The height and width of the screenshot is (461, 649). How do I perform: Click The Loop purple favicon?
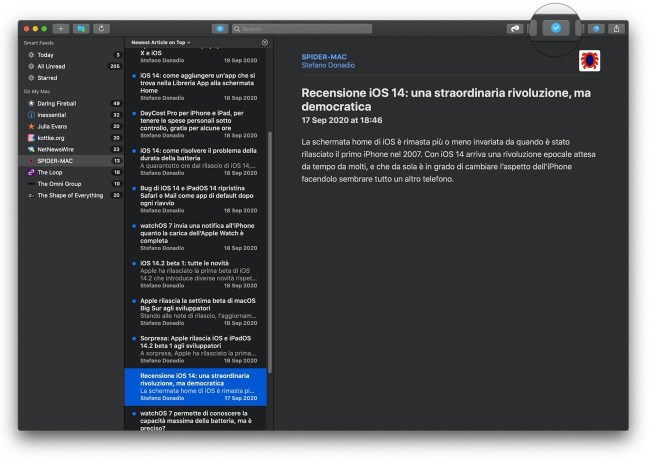(x=31, y=172)
